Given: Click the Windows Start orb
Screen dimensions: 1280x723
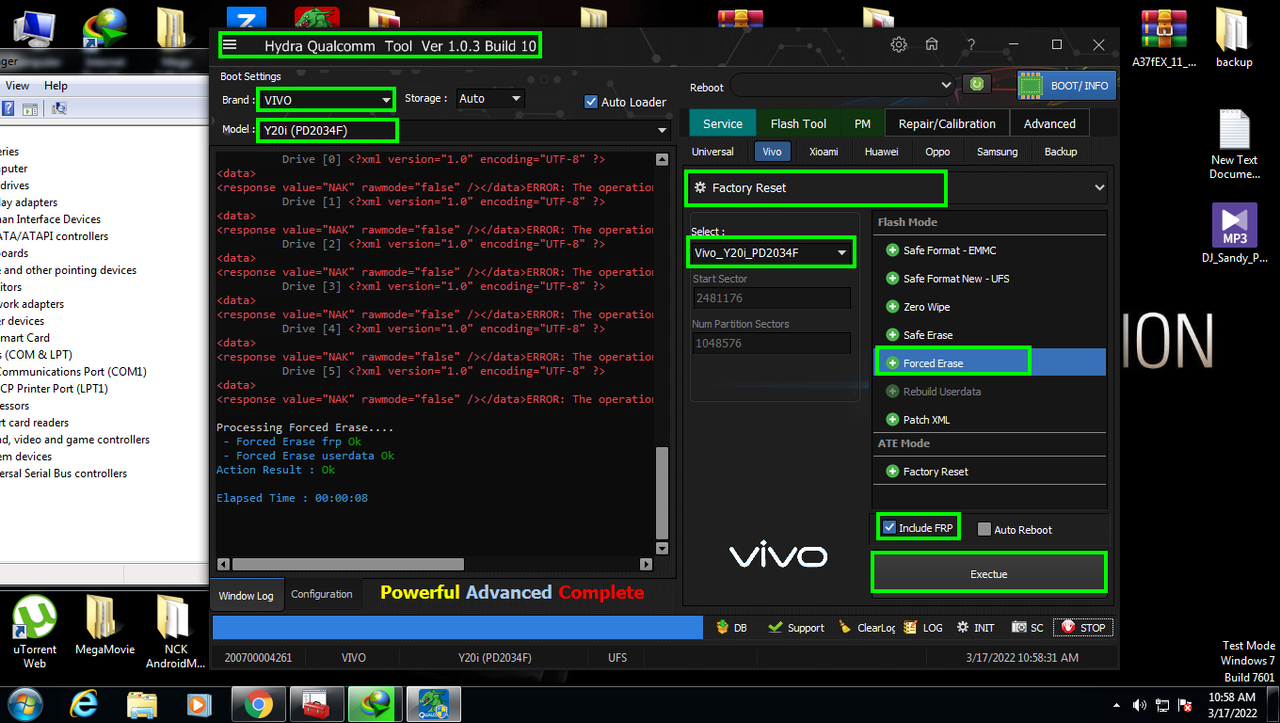Looking at the screenshot, I should (27, 704).
